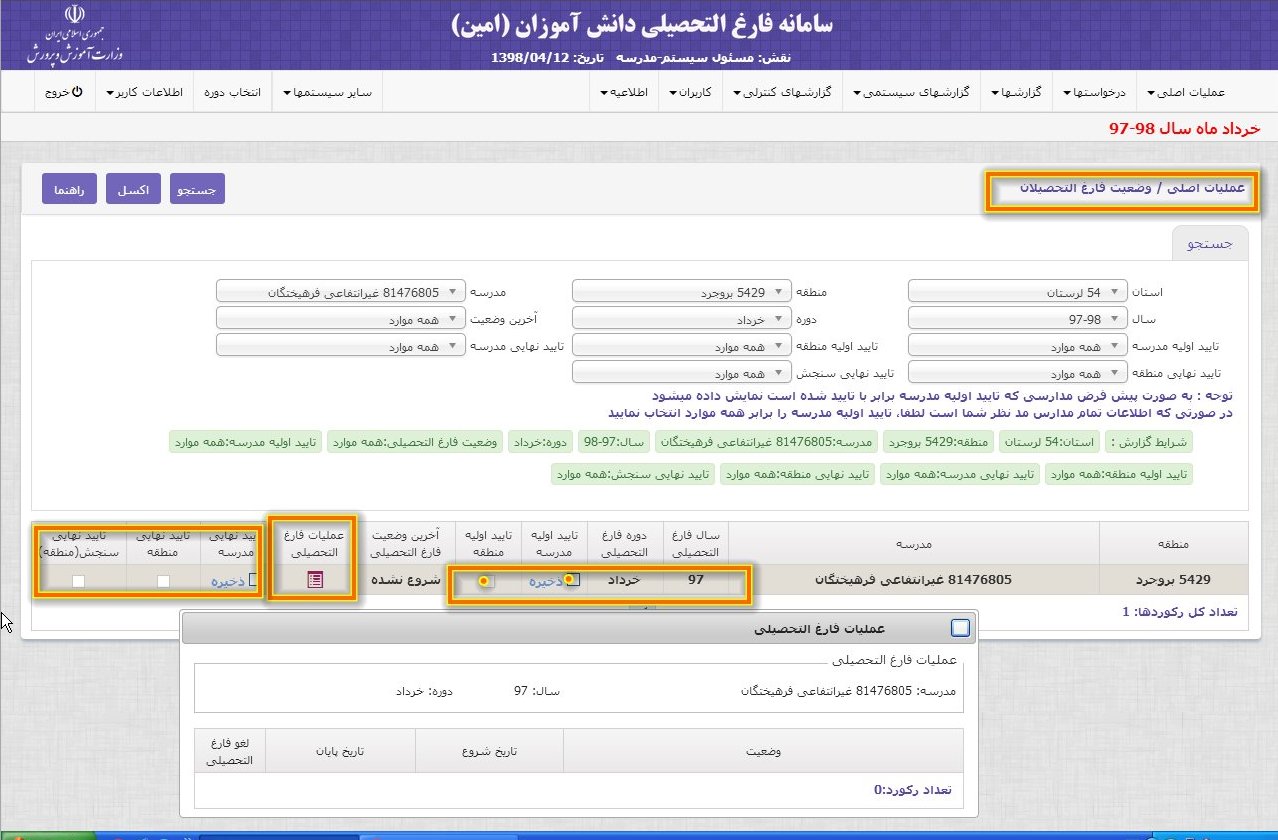Open the مدرسه dropdown with 81476805
The height and width of the screenshot is (840, 1278).
coord(341,292)
